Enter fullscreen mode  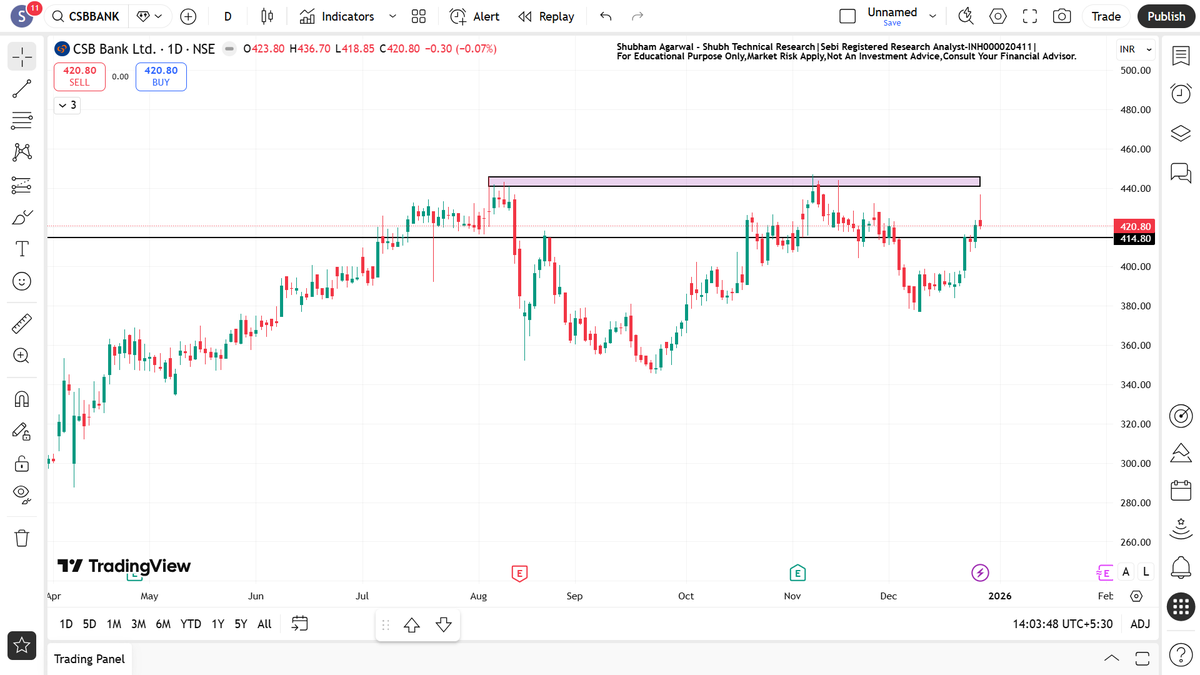[1030, 16]
